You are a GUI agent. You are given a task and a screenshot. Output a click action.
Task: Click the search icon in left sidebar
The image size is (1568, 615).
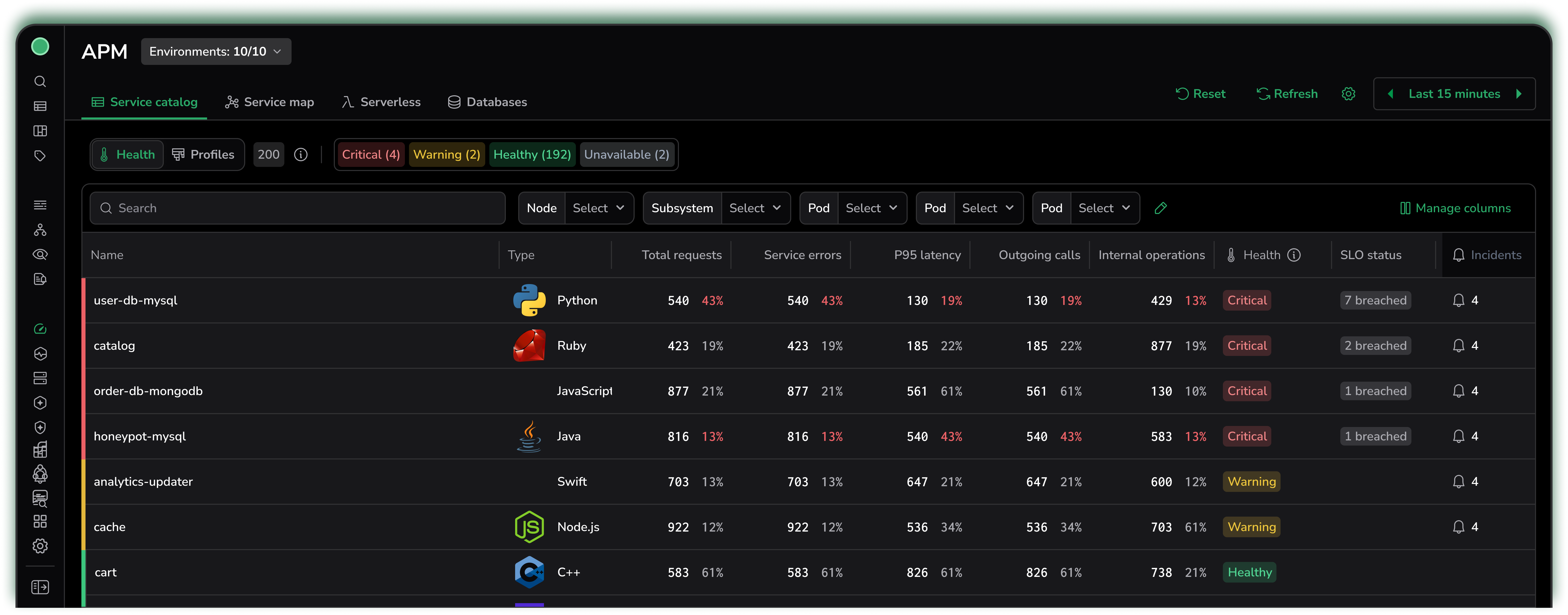coord(40,82)
